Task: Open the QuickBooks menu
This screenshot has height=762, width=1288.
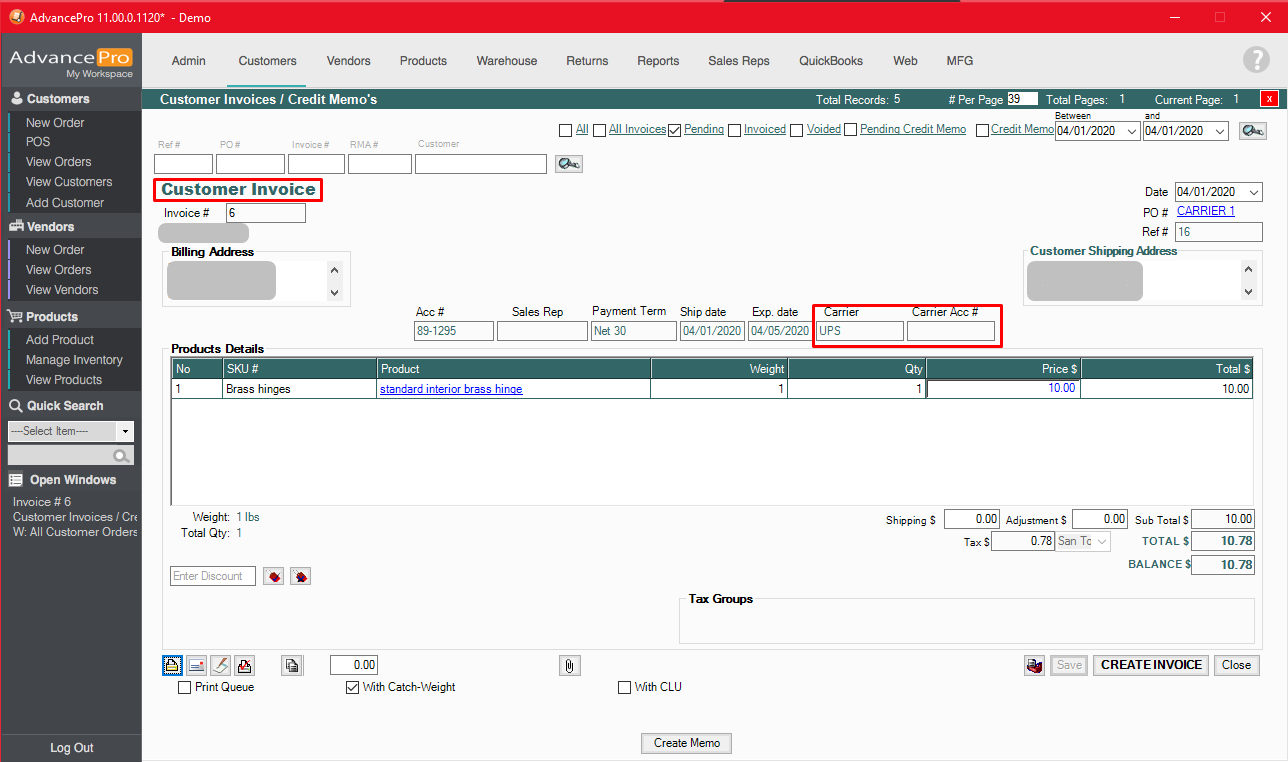Action: click(x=830, y=60)
